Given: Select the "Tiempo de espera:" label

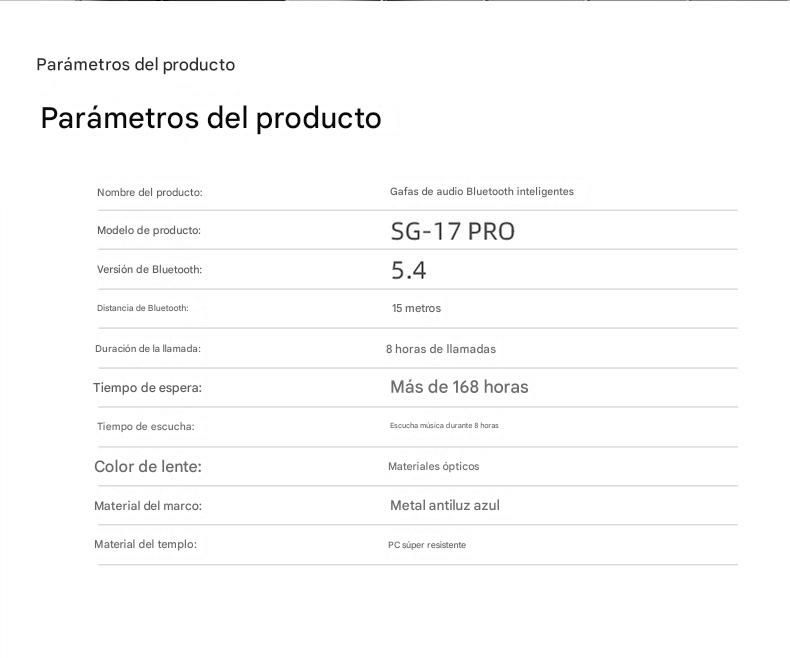Looking at the screenshot, I should click(x=147, y=388).
